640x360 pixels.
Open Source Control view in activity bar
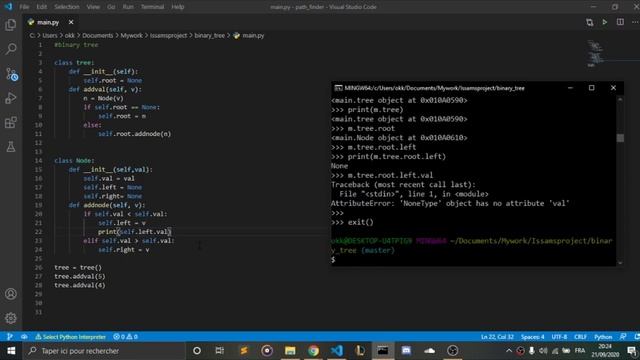click(x=11, y=74)
